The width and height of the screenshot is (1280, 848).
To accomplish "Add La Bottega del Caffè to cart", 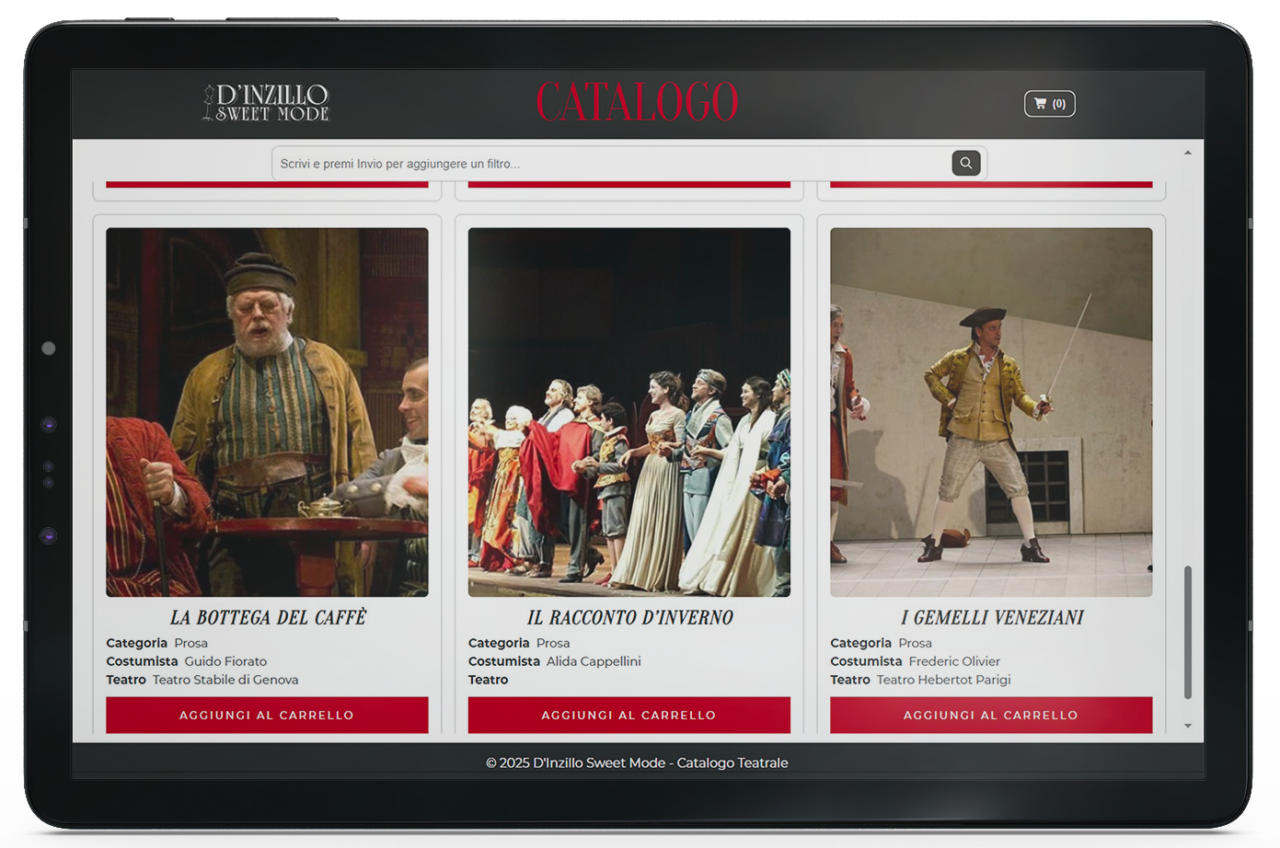I will point(267,715).
